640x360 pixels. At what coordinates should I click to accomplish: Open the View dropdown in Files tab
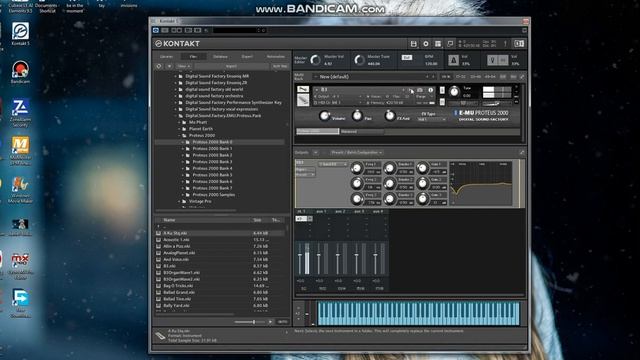pos(183,66)
